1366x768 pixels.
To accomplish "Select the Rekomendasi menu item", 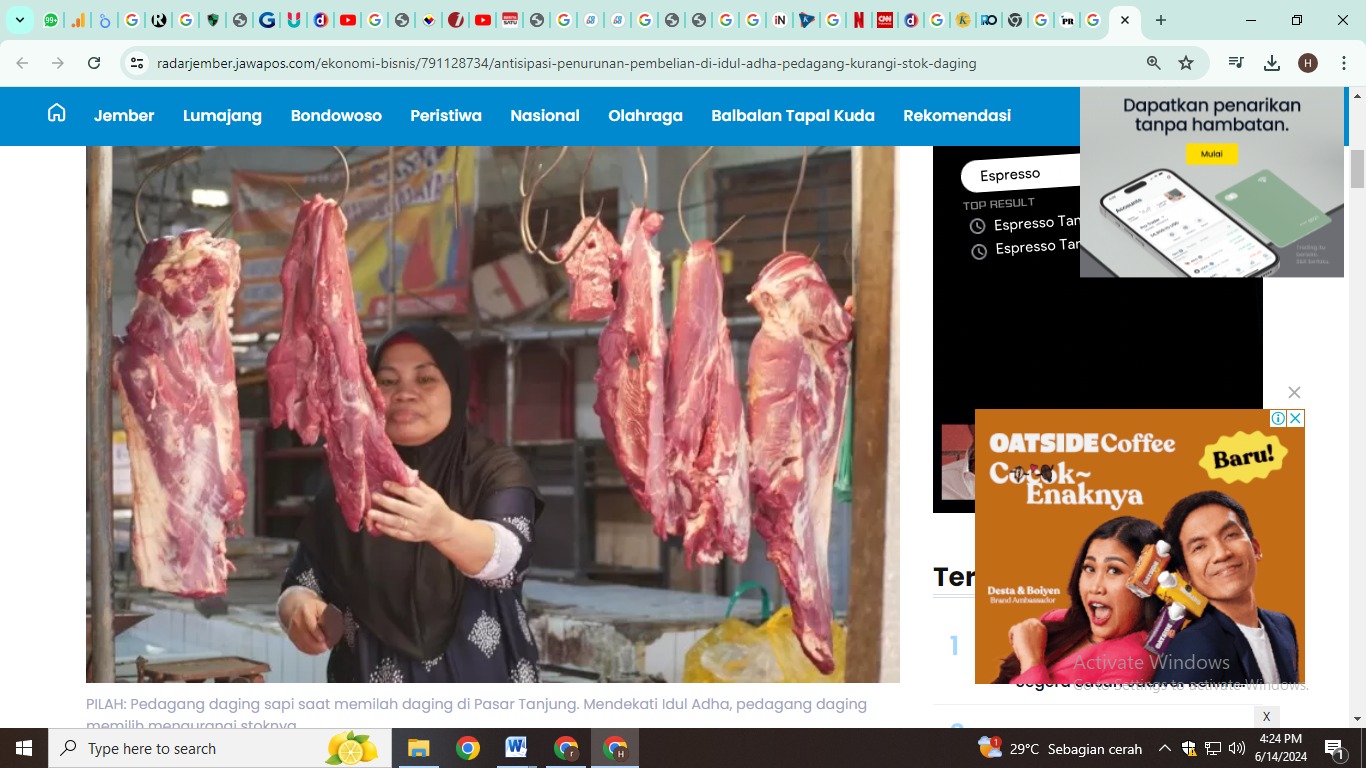I will 957,116.
